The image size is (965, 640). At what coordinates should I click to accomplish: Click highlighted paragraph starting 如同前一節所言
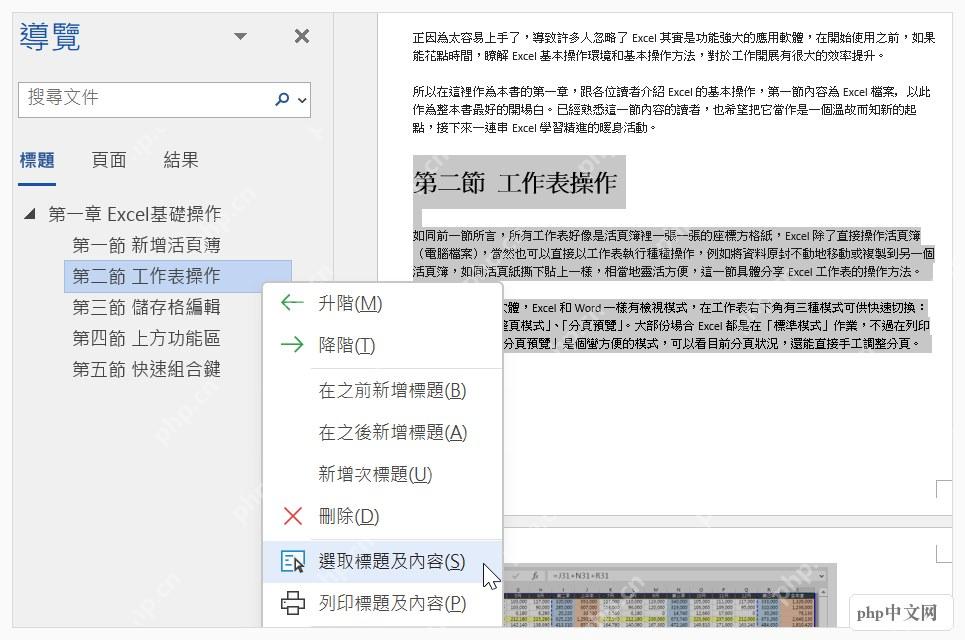pos(674,254)
